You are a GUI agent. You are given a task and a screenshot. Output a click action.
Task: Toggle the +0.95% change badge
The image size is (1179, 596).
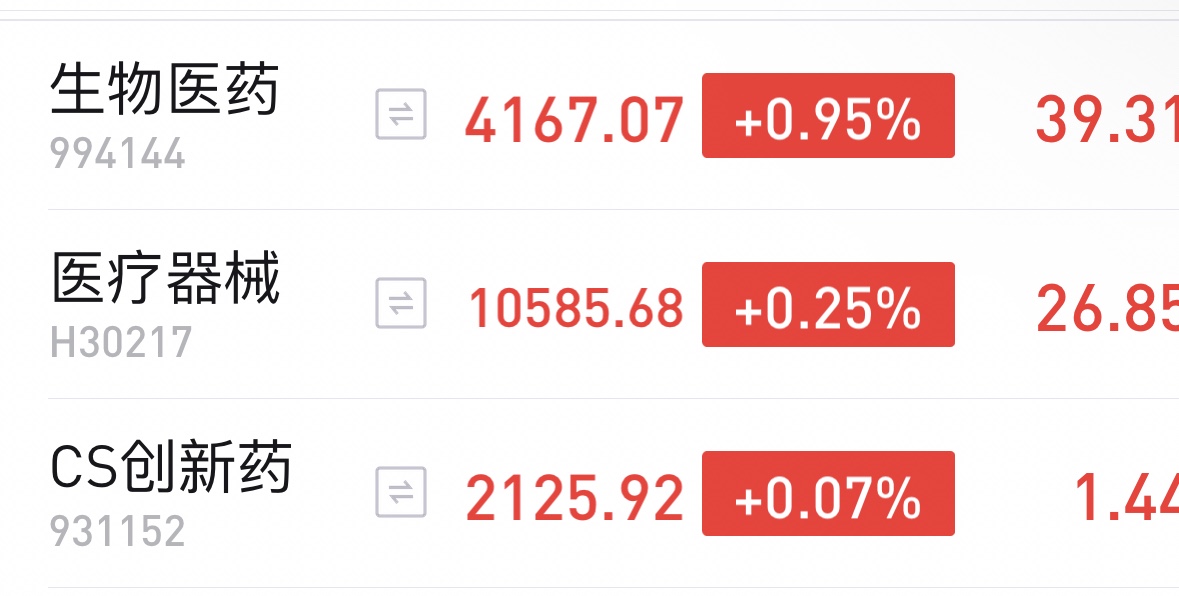click(x=828, y=116)
